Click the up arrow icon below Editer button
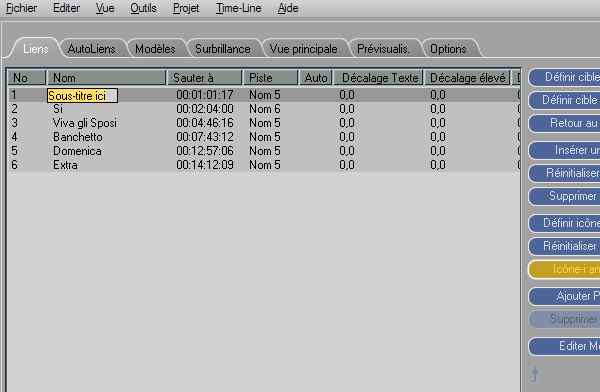Viewport: 600px width, 392px height. [535, 374]
